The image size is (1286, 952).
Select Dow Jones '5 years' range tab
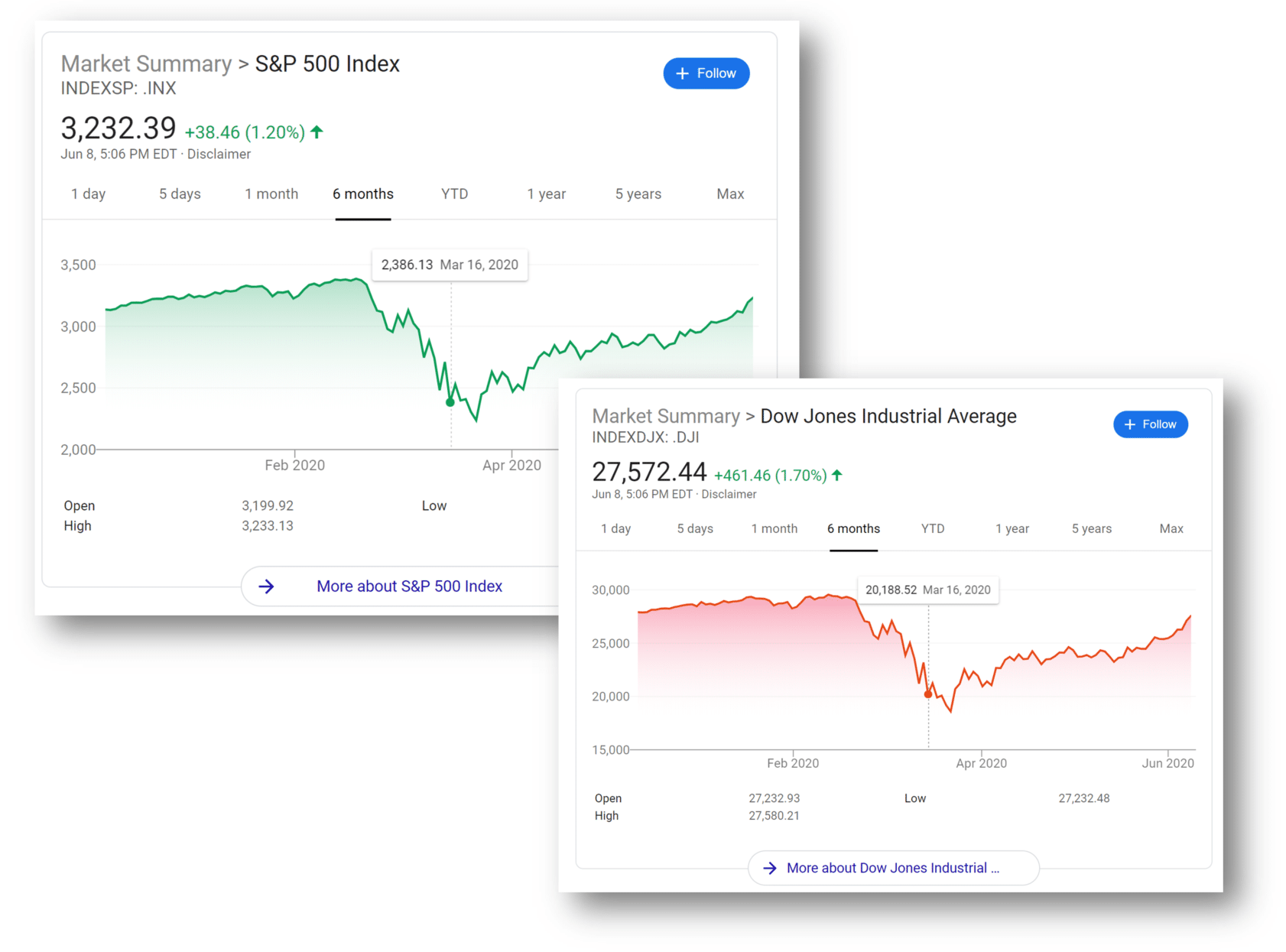[1092, 528]
